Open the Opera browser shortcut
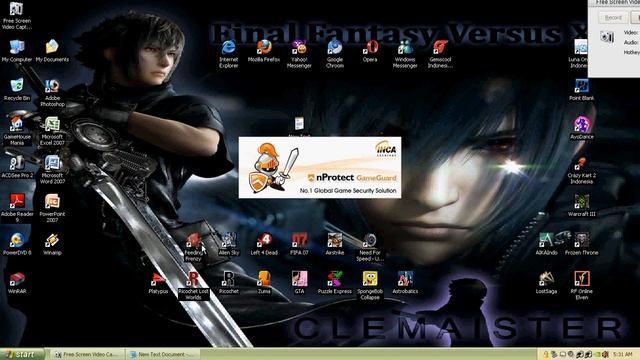Image resolution: width=640 pixels, height=360 pixels. click(370, 51)
